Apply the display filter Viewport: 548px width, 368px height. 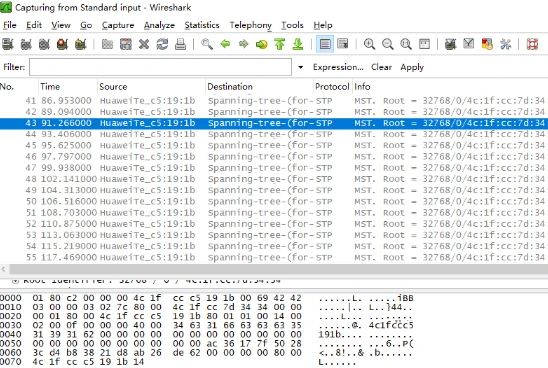412,67
